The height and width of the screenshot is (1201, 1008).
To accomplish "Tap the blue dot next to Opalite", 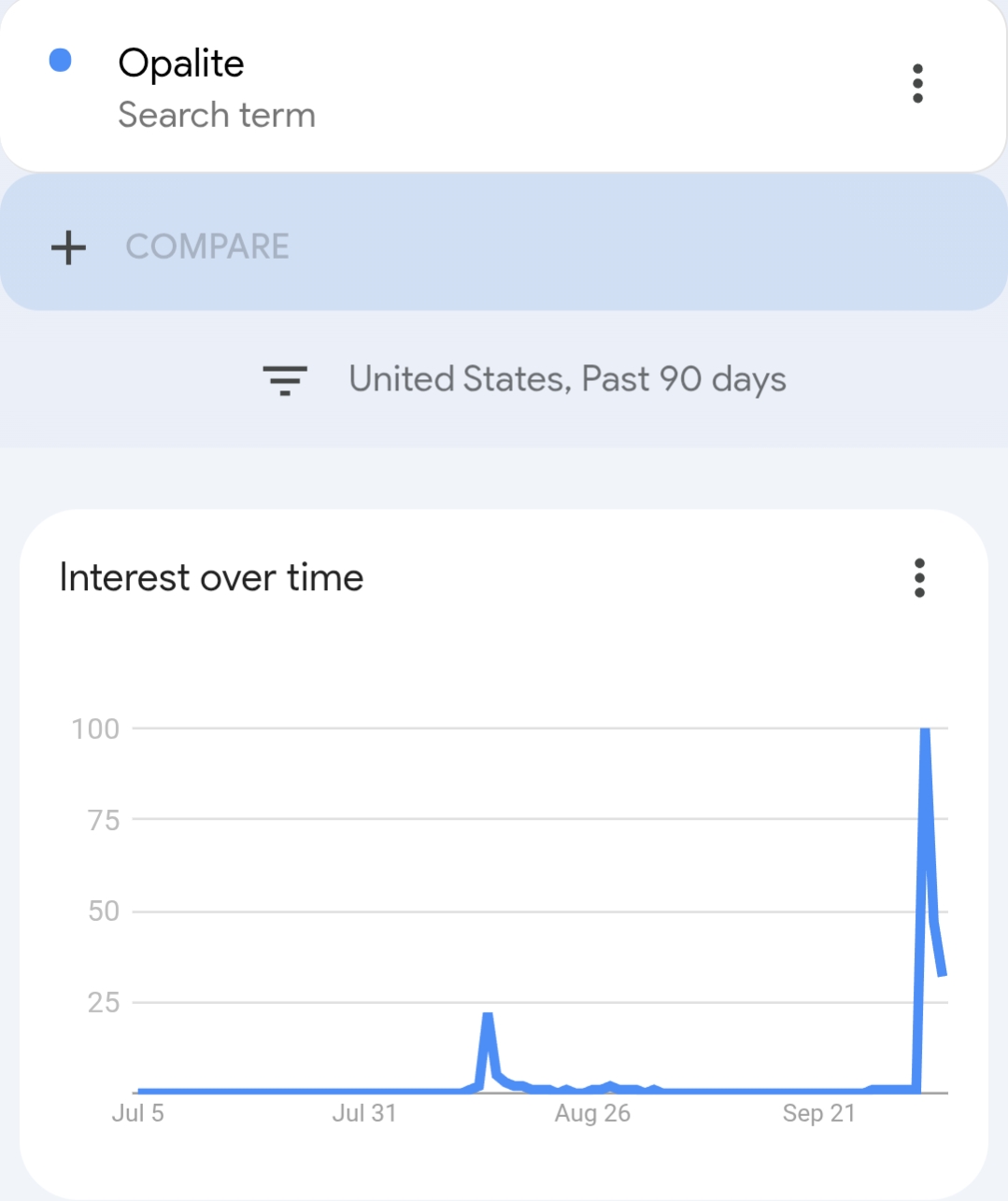I will [x=61, y=61].
